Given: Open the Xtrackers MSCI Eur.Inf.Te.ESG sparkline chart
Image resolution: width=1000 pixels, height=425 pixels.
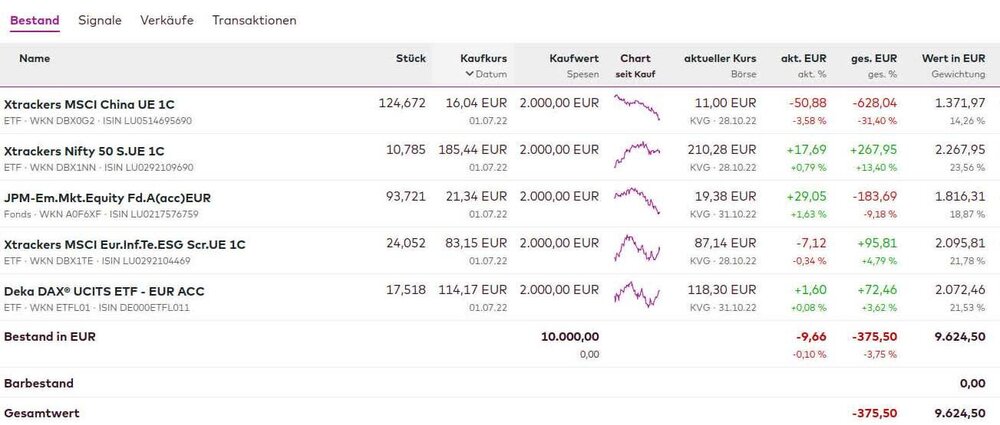Looking at the screenshot, I should [x=636, y=247].
